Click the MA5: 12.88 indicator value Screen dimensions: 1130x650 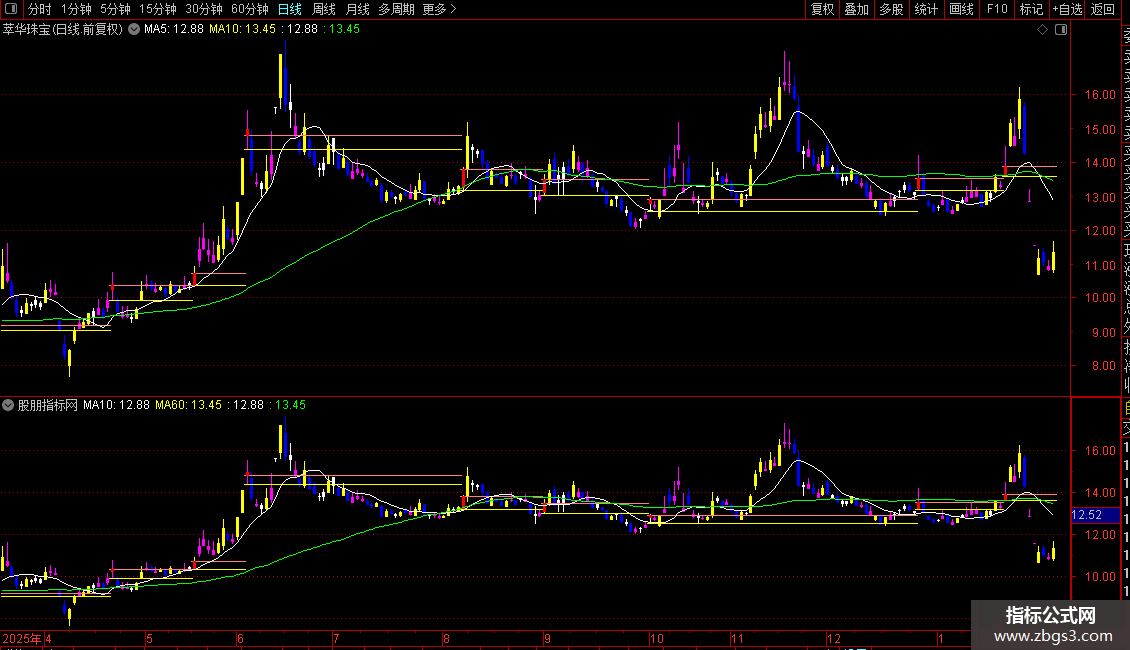(174, 30)
